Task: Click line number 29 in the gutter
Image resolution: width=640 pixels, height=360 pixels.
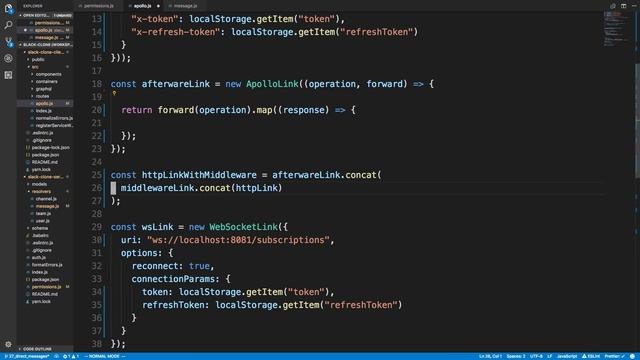Action: tap(96, 227)
